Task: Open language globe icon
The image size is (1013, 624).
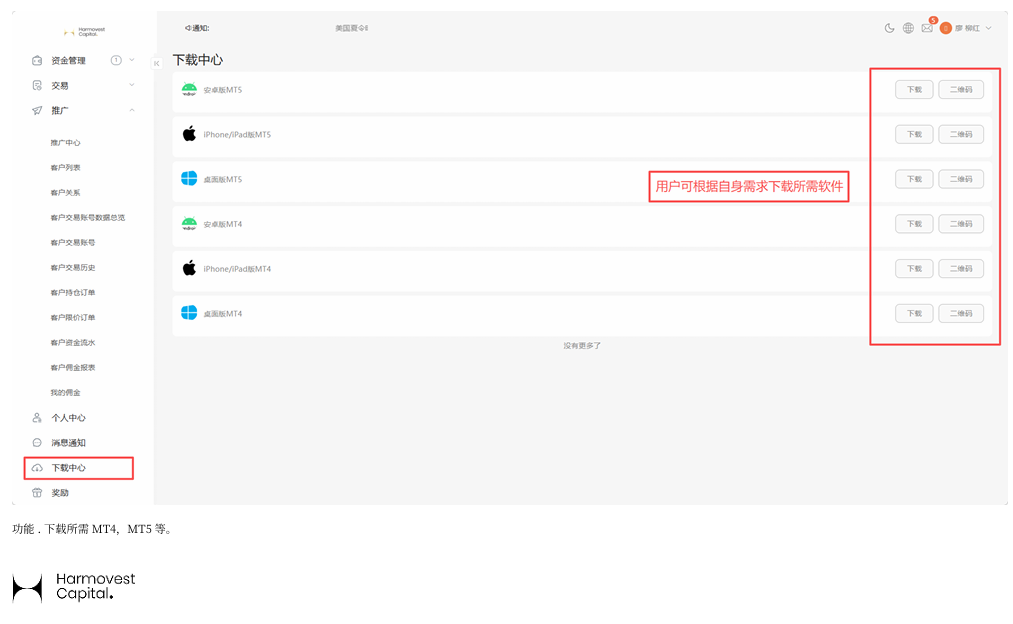Action: click(x=908, y=28)
